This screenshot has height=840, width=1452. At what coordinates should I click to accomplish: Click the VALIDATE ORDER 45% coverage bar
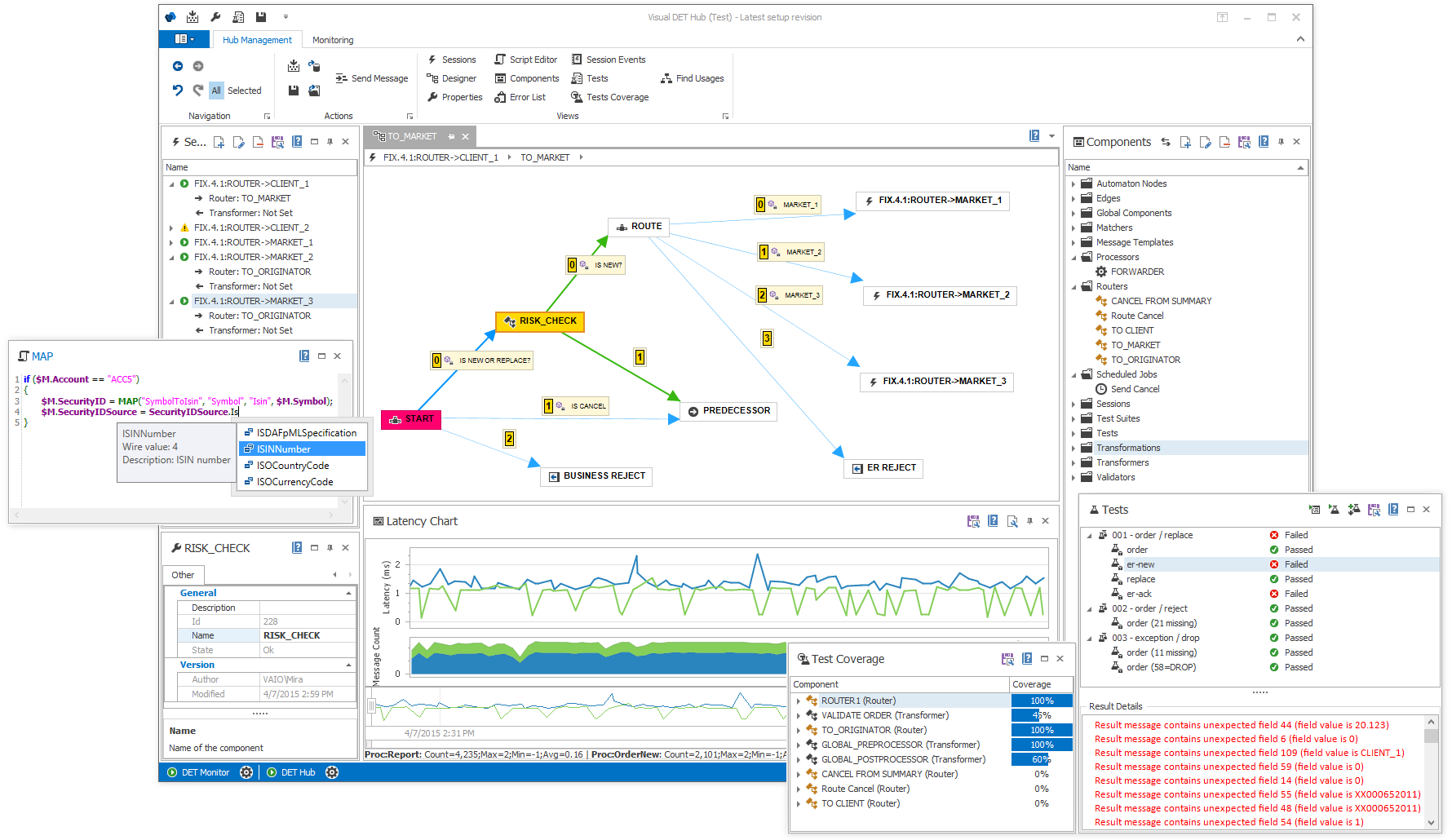[1042, 715]
